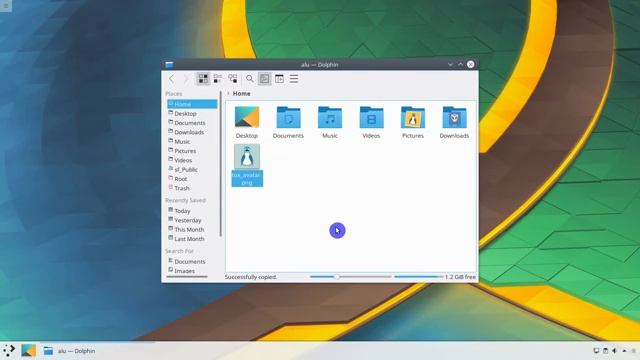Go back with the Dolphin back arrow

tap(172, 79)
